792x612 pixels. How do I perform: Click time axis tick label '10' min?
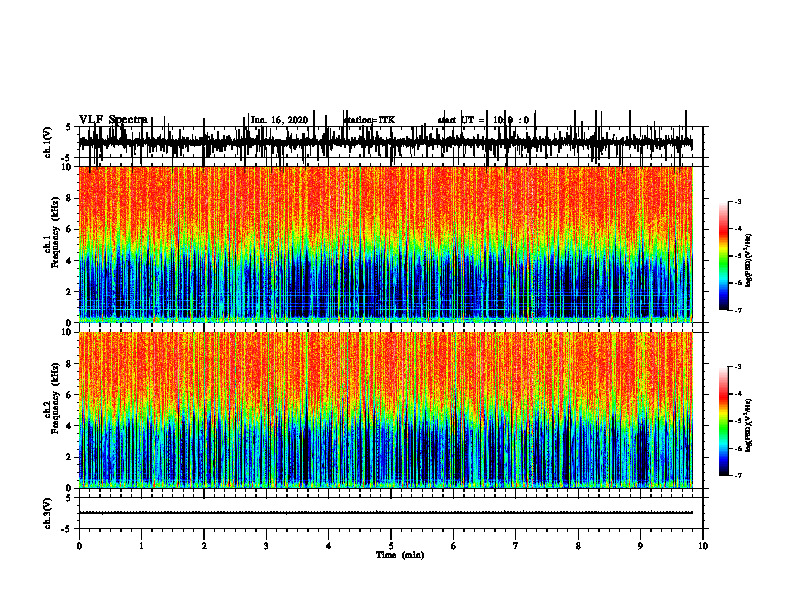[703, 546]
